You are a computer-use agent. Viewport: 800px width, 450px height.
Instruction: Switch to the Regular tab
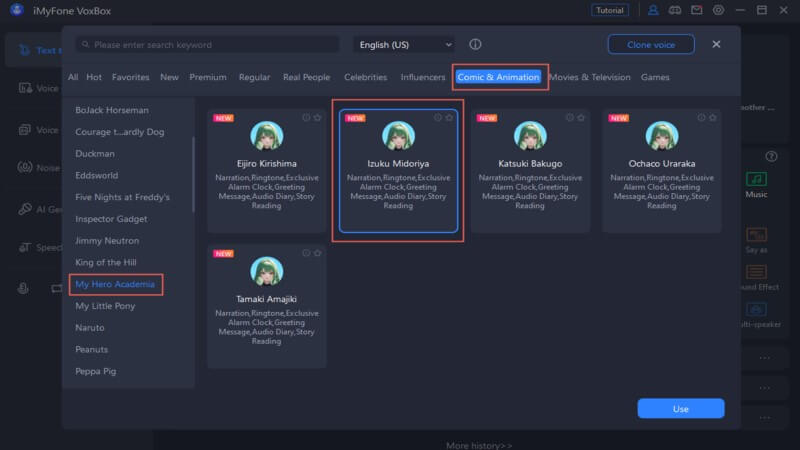click(254, 77)
